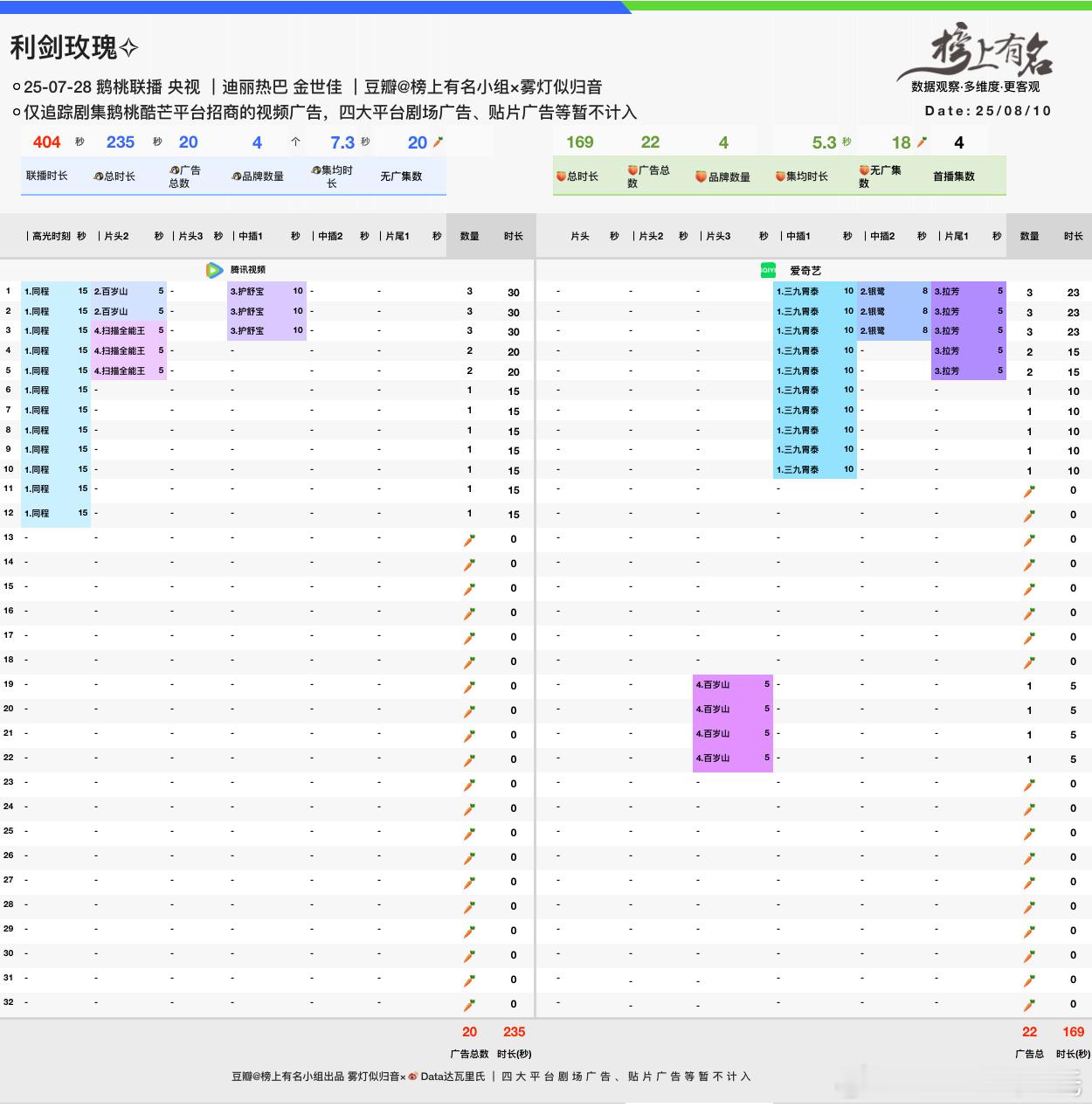1092x1108 pixels.
Task: Click iQiyi carrot icon in row 11
Action: coord(1029,491)
